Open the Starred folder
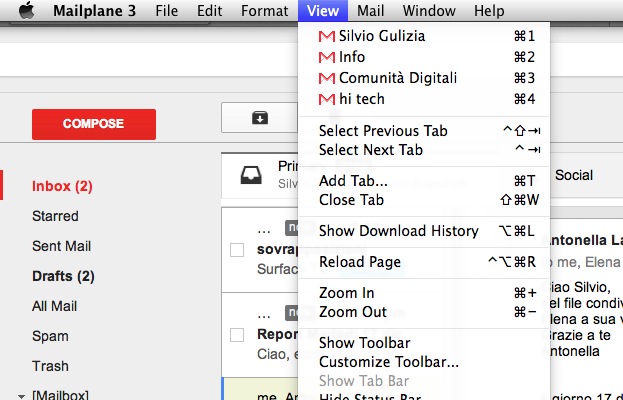Viewport: 623px width, 400px height. (x=55, y=216)
